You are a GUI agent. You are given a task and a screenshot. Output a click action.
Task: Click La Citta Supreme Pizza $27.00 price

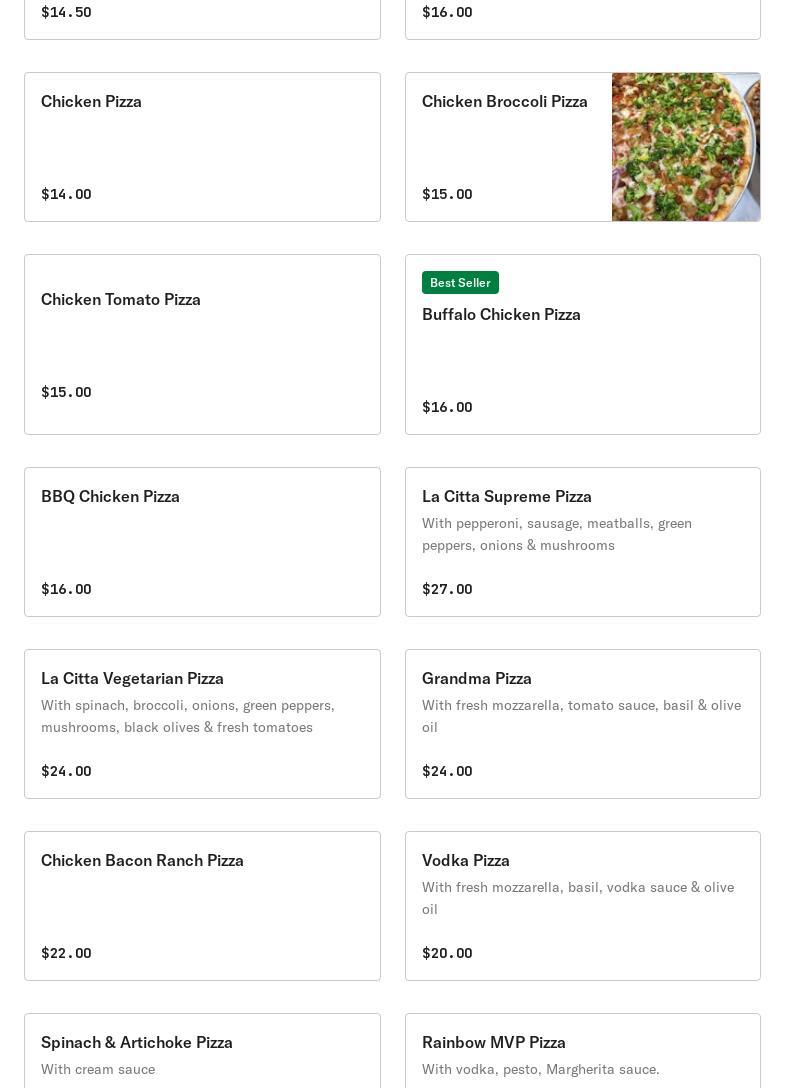click(x=447, y=589)
